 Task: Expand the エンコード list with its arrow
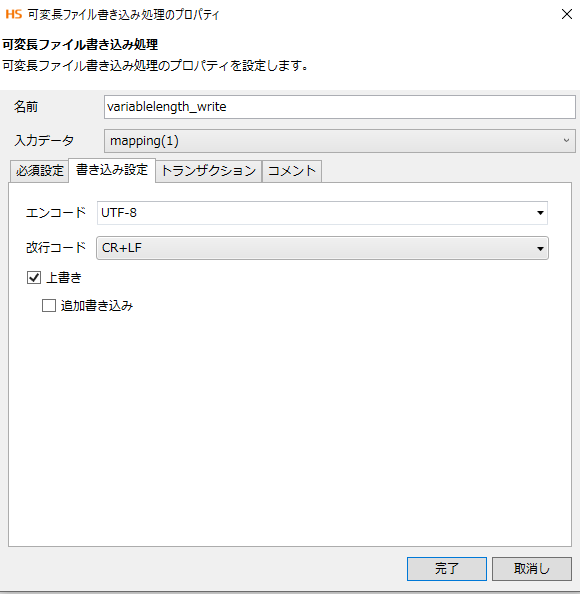click(540, 213)
